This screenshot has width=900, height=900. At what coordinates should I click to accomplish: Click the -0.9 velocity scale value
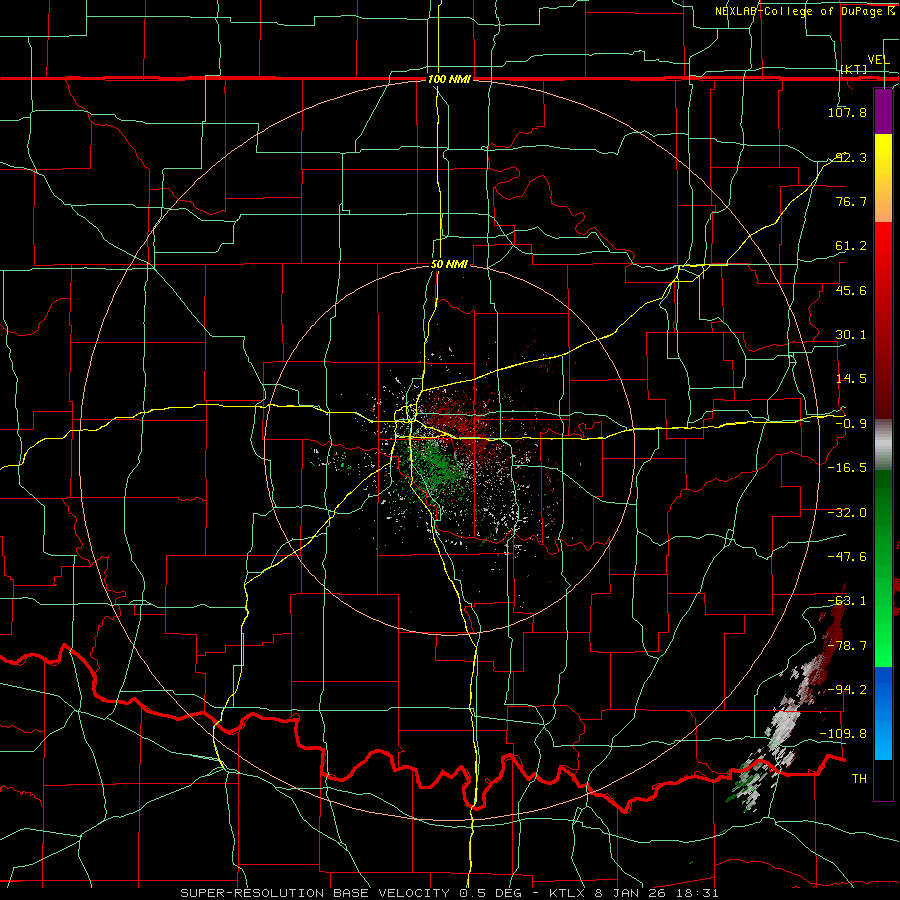click(x=850, y=424)
